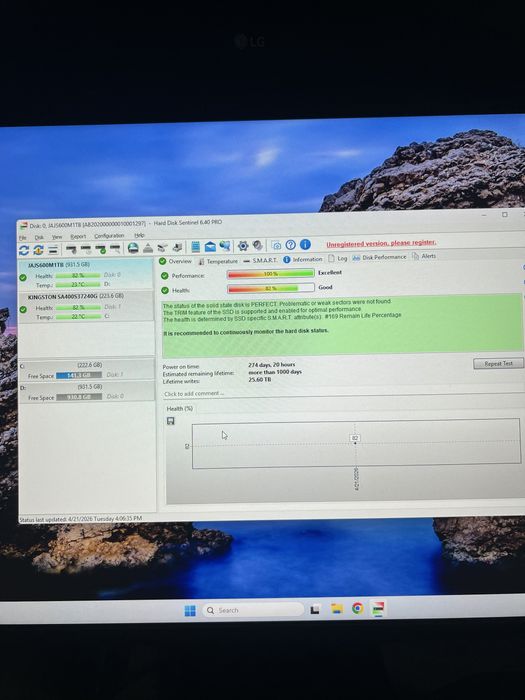Click the Health (%) graph tab

point(180,409)
